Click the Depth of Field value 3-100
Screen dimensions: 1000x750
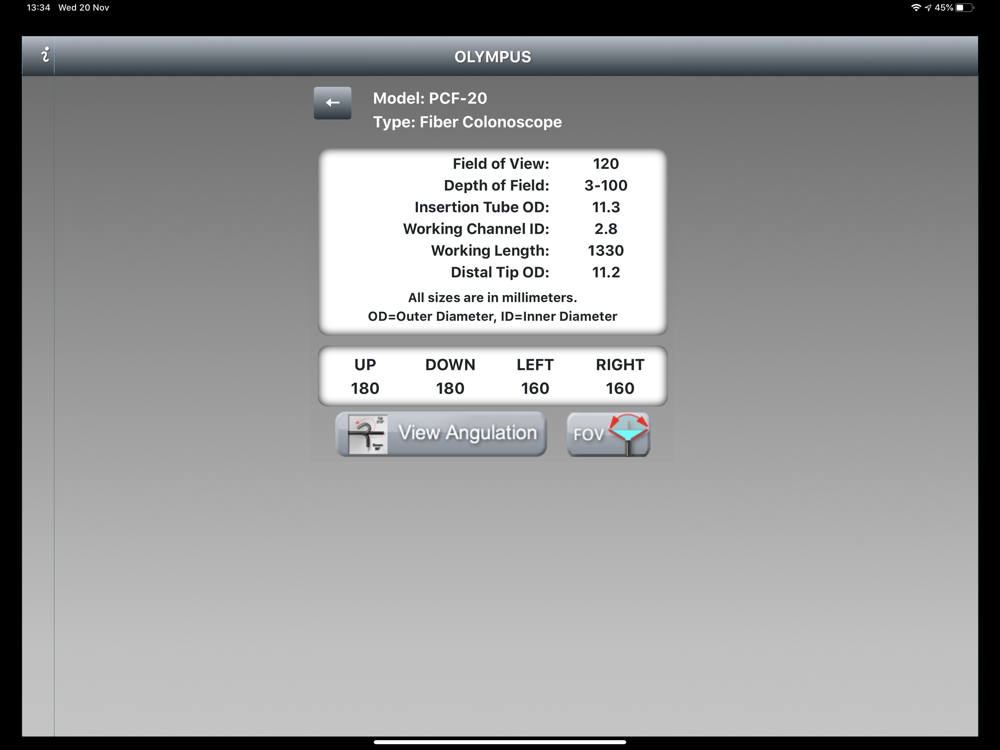606,186
